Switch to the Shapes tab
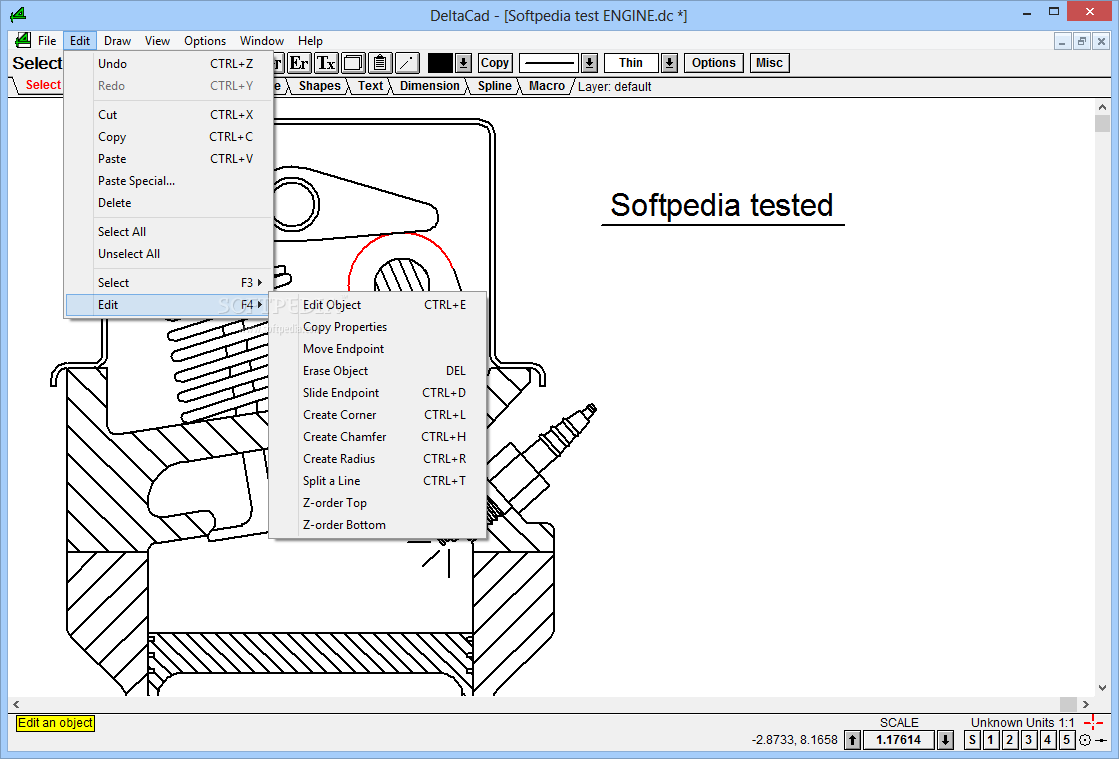The image size is (1119, 759). point(319,86)
